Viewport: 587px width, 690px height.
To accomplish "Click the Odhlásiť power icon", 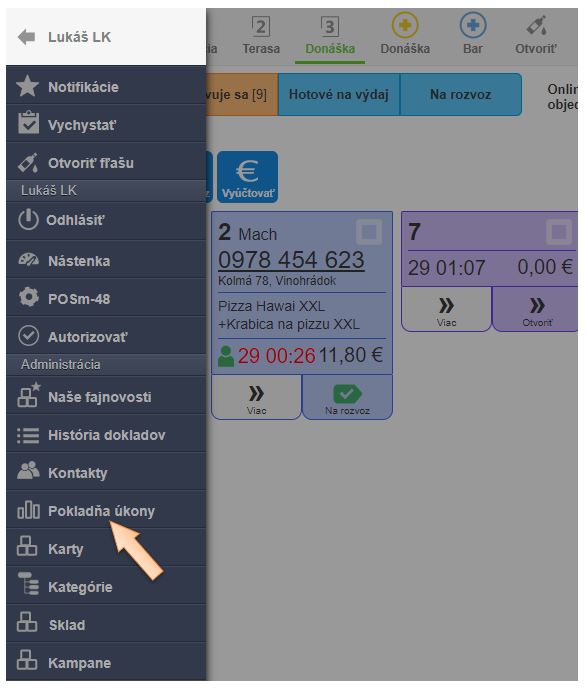I will click(28, 219).
